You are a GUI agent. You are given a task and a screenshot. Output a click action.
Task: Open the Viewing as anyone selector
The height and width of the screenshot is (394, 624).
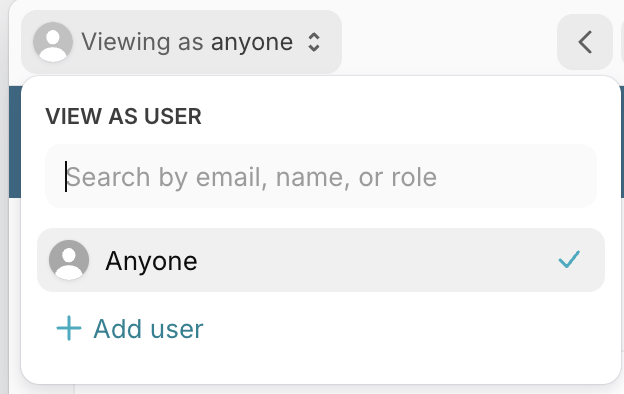coord(181,42)
